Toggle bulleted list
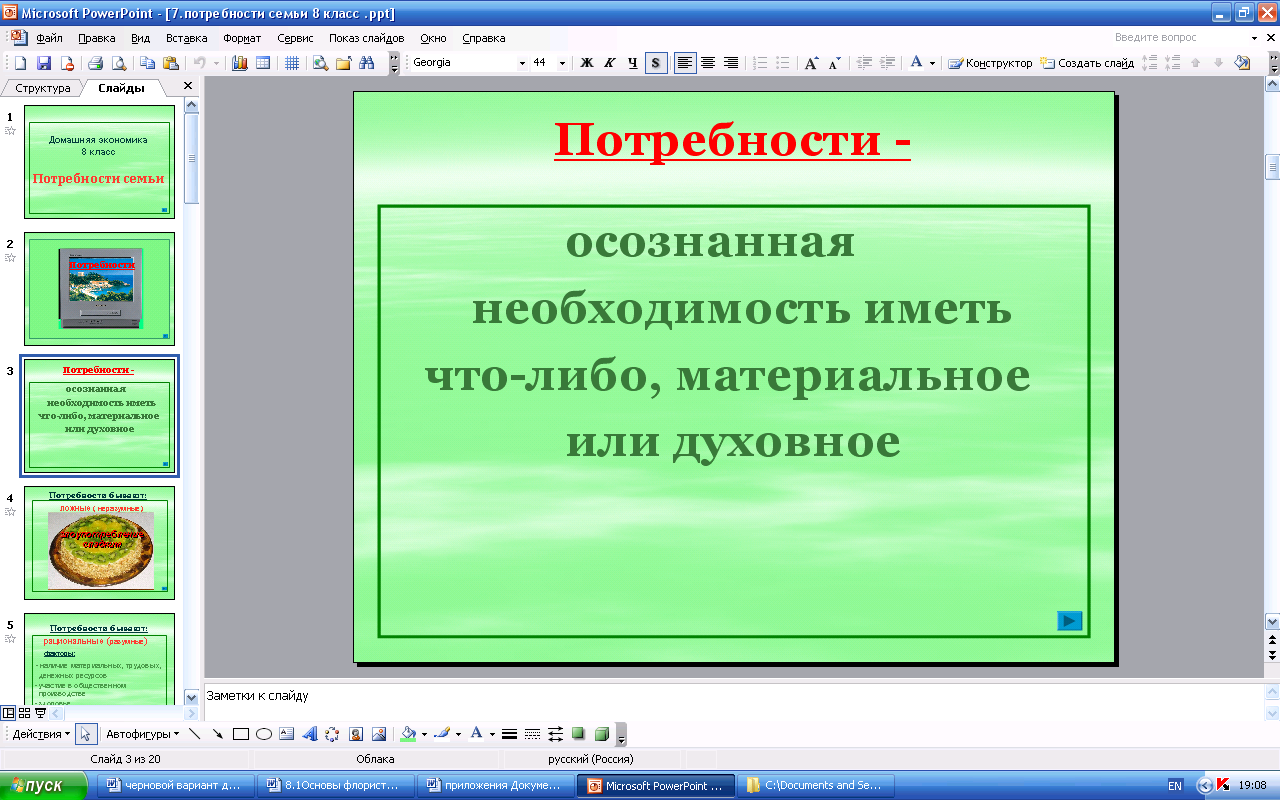Image resolution: width=1280 pixels, height=800 pixels. (x=783, y=63)
